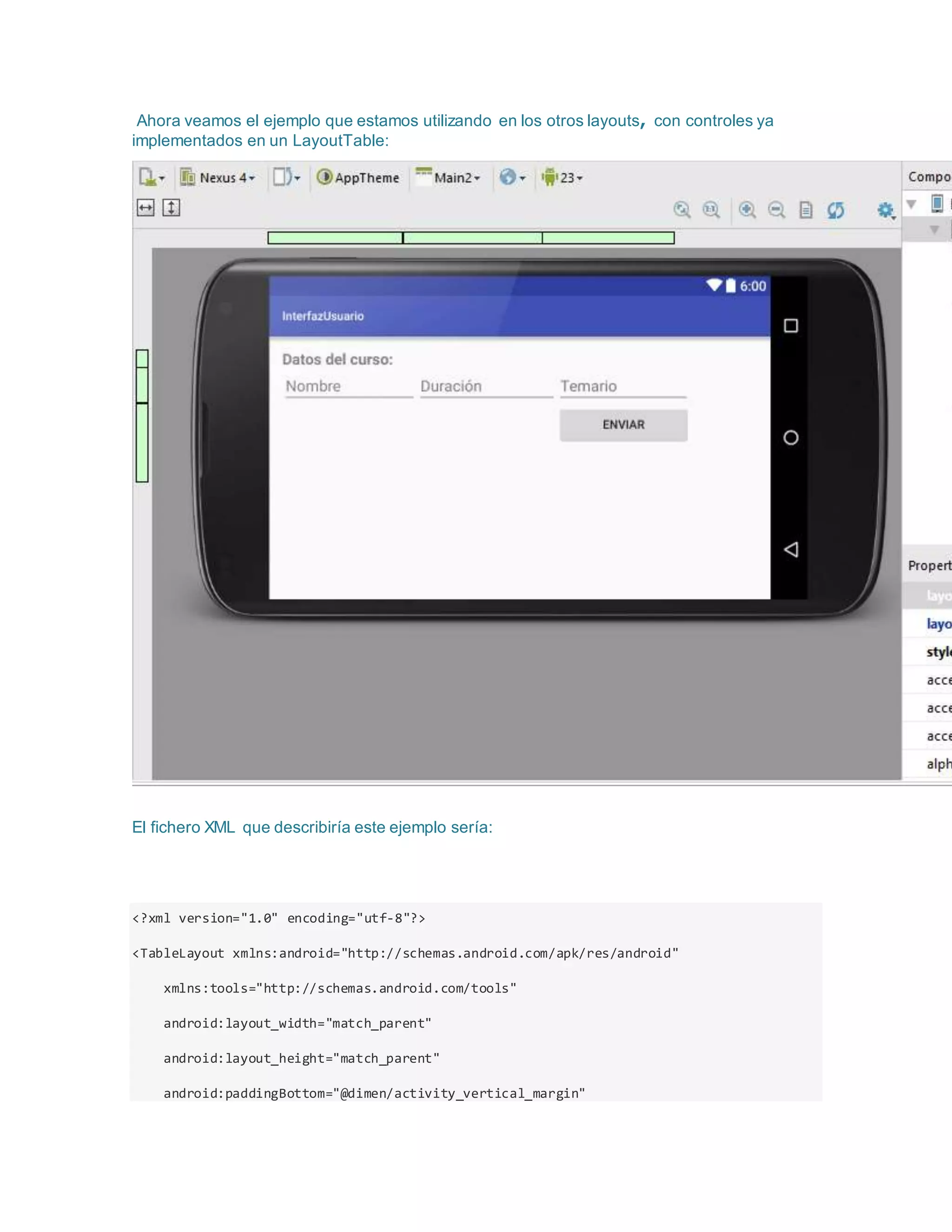Click the alpha property row
The width and height of the screenshot is (952, 1232).
pyautogui.click(x=928, y=764)
